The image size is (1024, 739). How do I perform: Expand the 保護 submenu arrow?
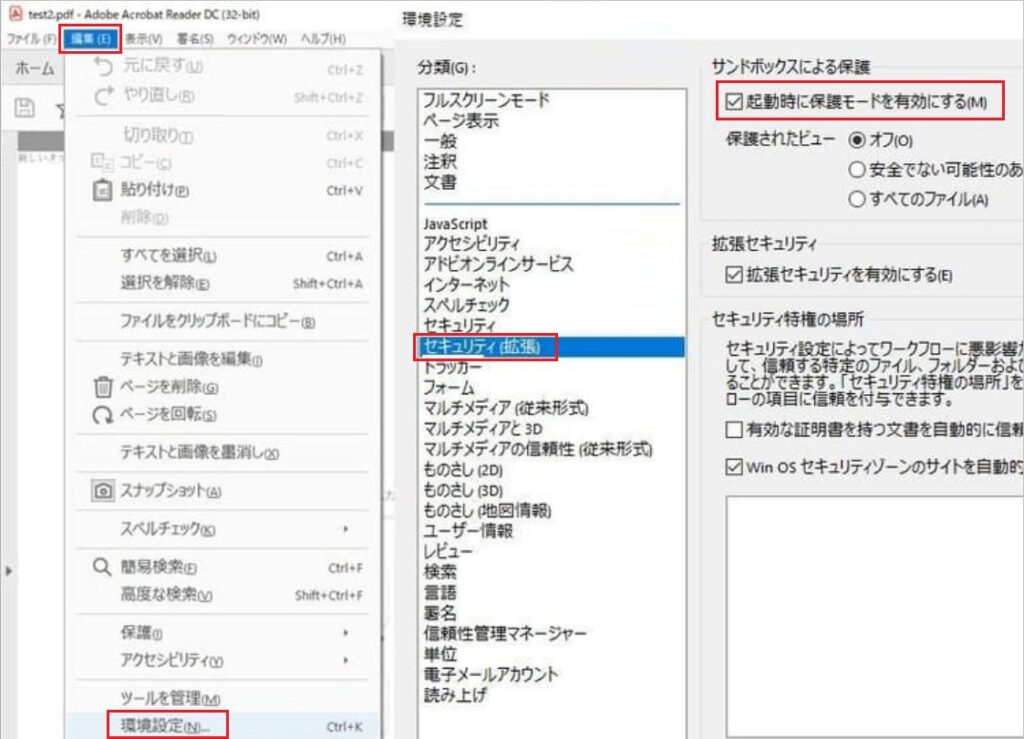(345, 633)
